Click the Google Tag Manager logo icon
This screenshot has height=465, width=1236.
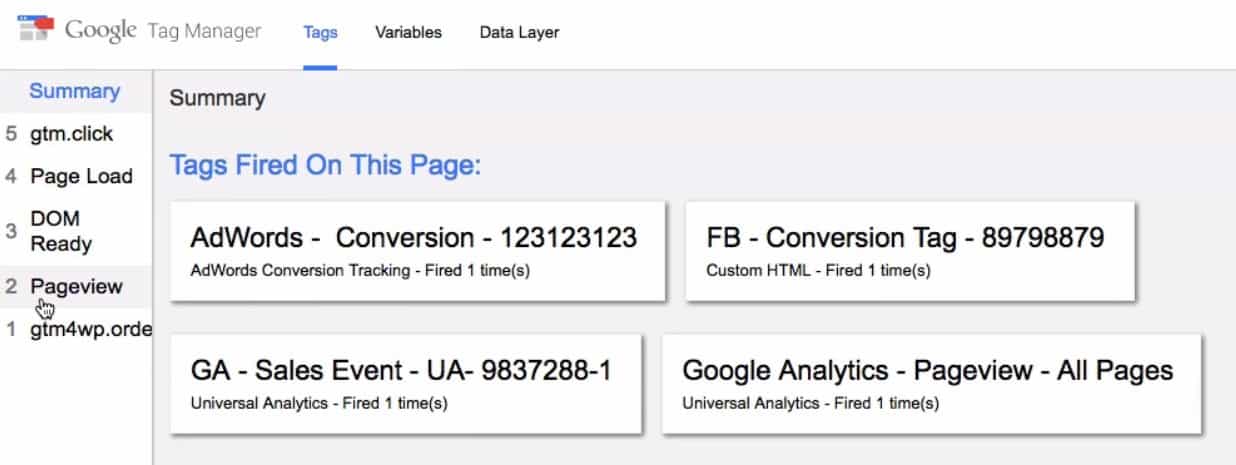(x=37, y=30)
